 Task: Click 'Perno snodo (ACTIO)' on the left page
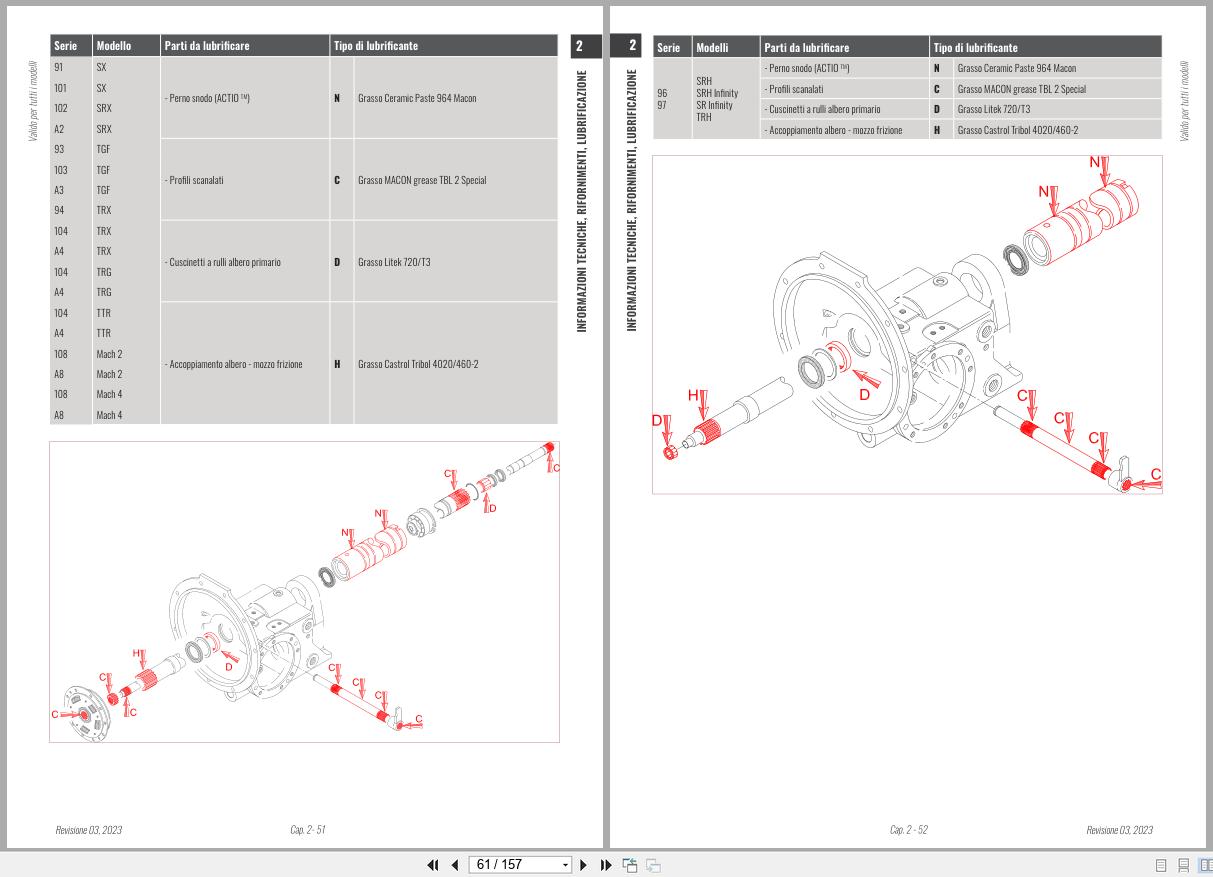pos(206,99)
